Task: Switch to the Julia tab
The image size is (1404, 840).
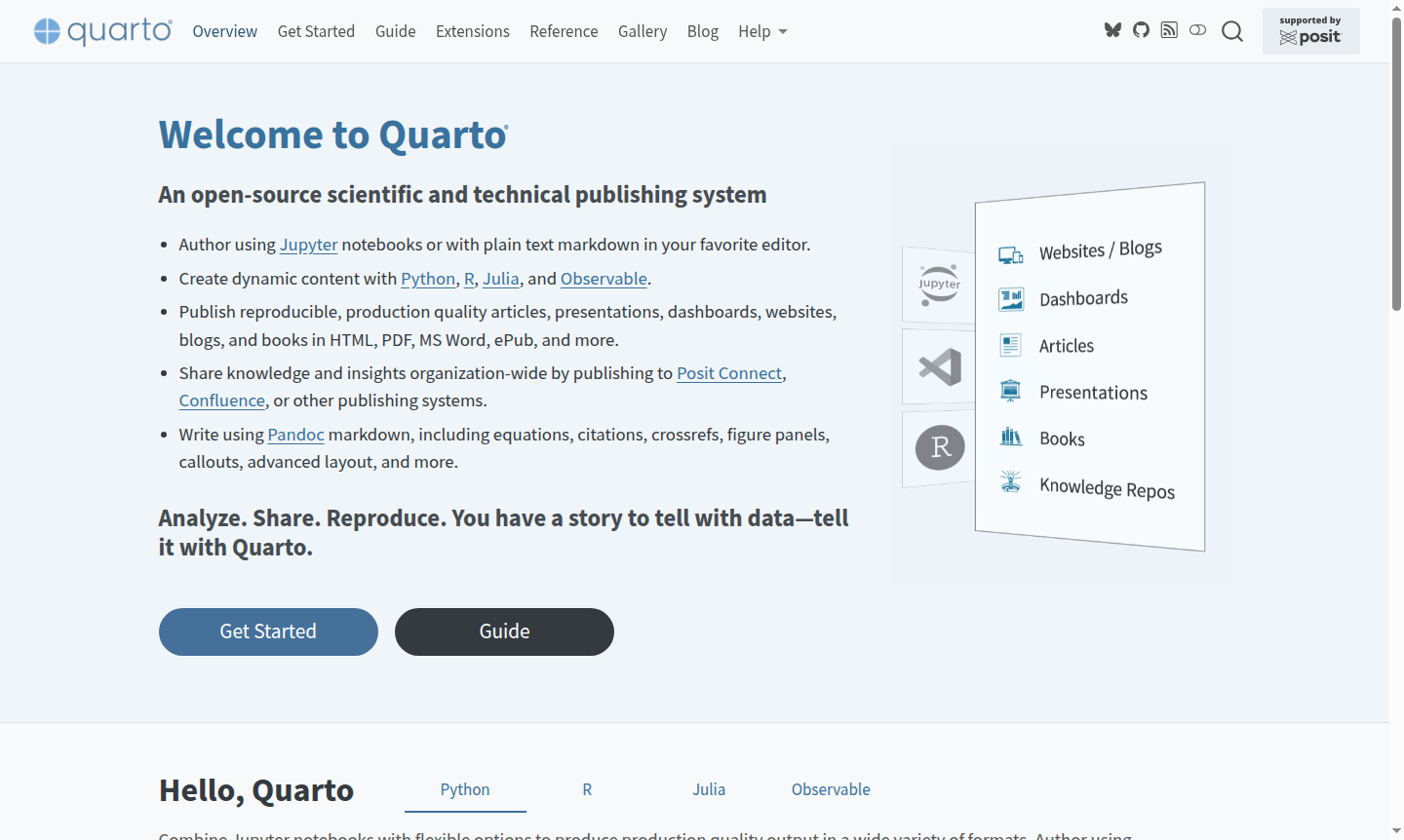Action: [x=709, y=789]
